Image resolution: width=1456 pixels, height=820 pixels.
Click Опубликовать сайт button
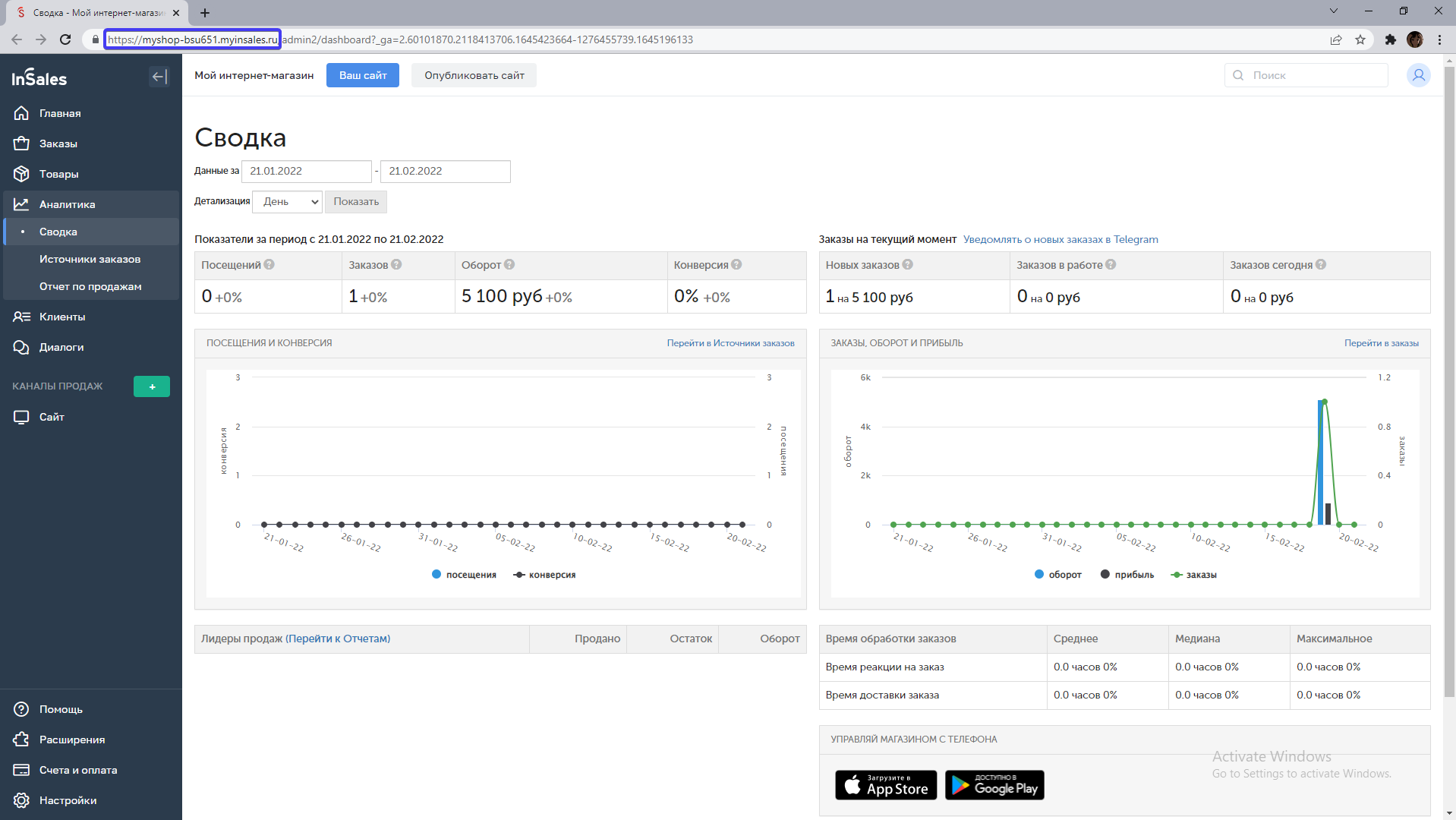474,75
